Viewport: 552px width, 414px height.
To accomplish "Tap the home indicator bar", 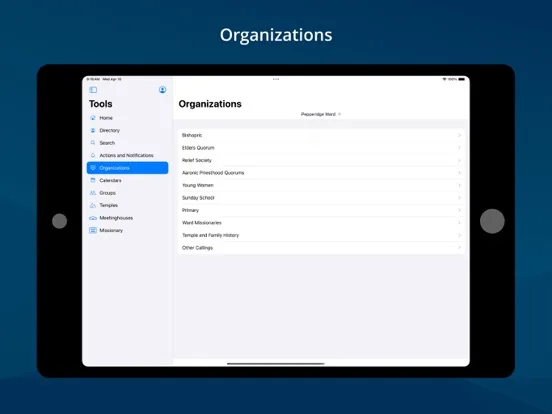I will 276,363.
